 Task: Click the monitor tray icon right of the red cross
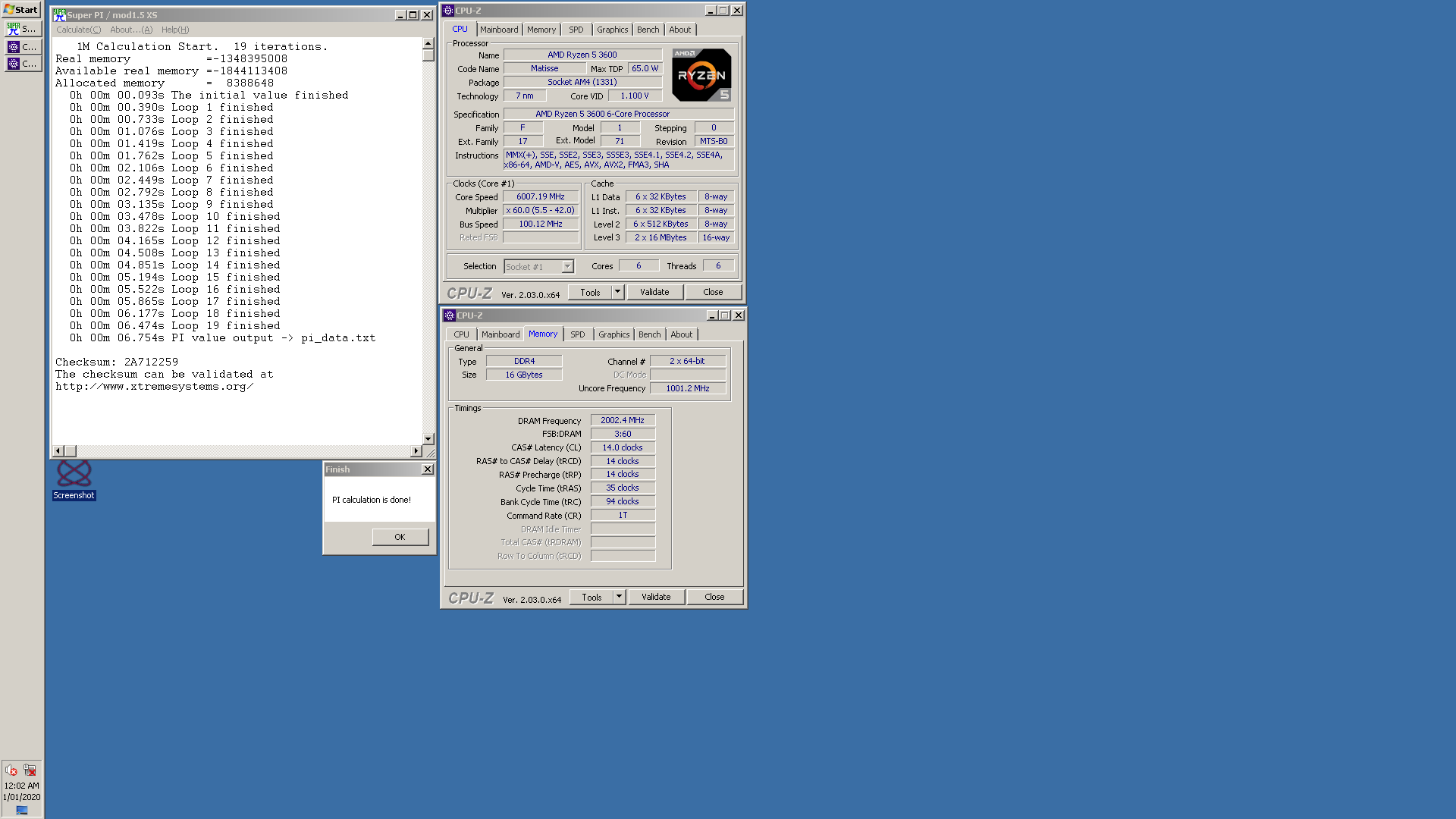[x=30, y=770]
